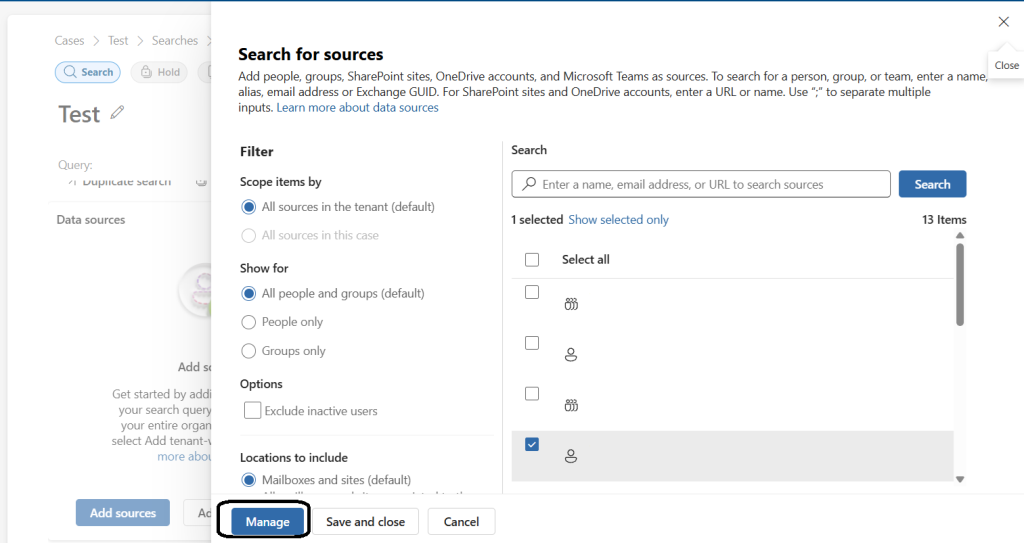
Task: Choose the Groups only radio option
Action: point(249,351)
